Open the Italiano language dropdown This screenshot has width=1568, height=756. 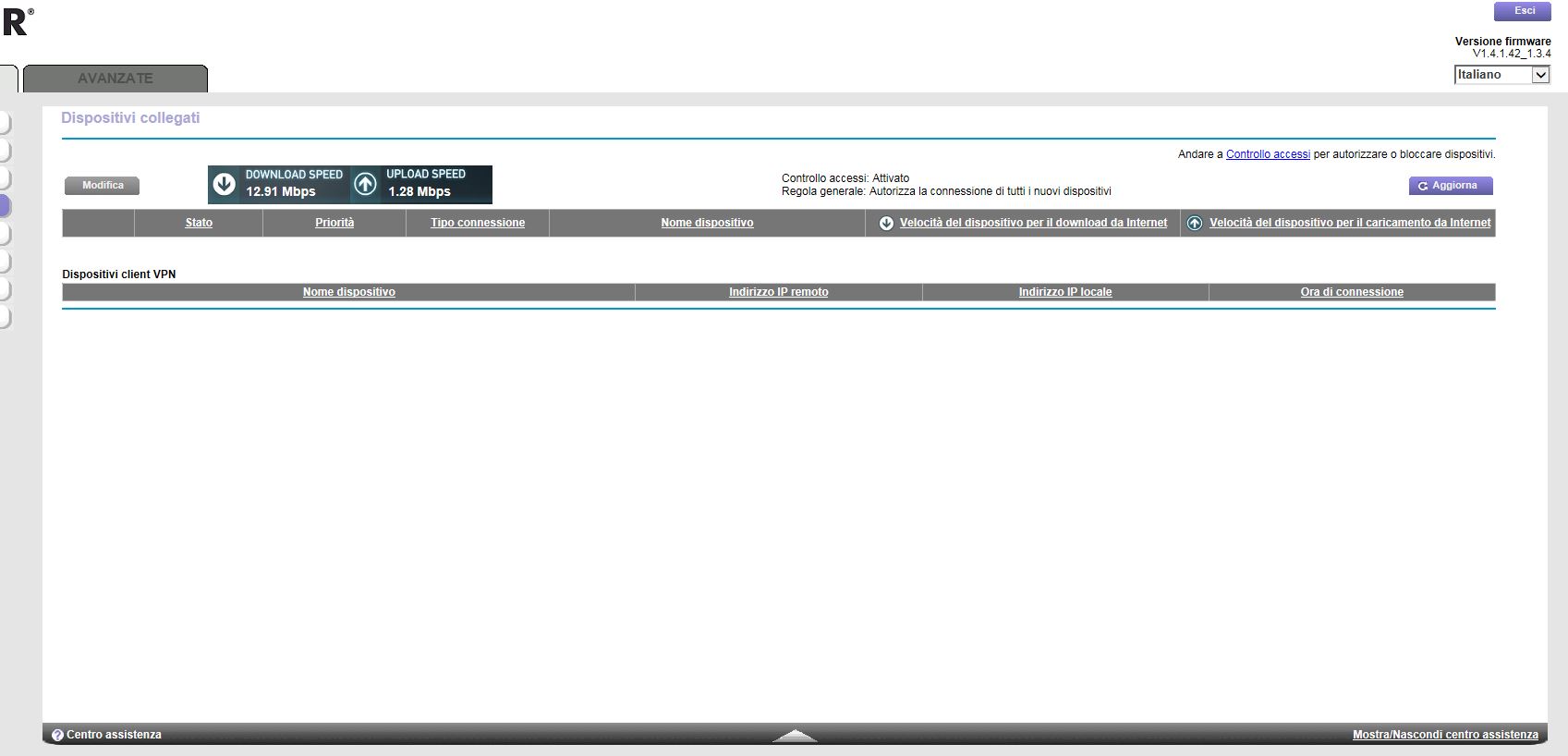(x=1501, y=75)
